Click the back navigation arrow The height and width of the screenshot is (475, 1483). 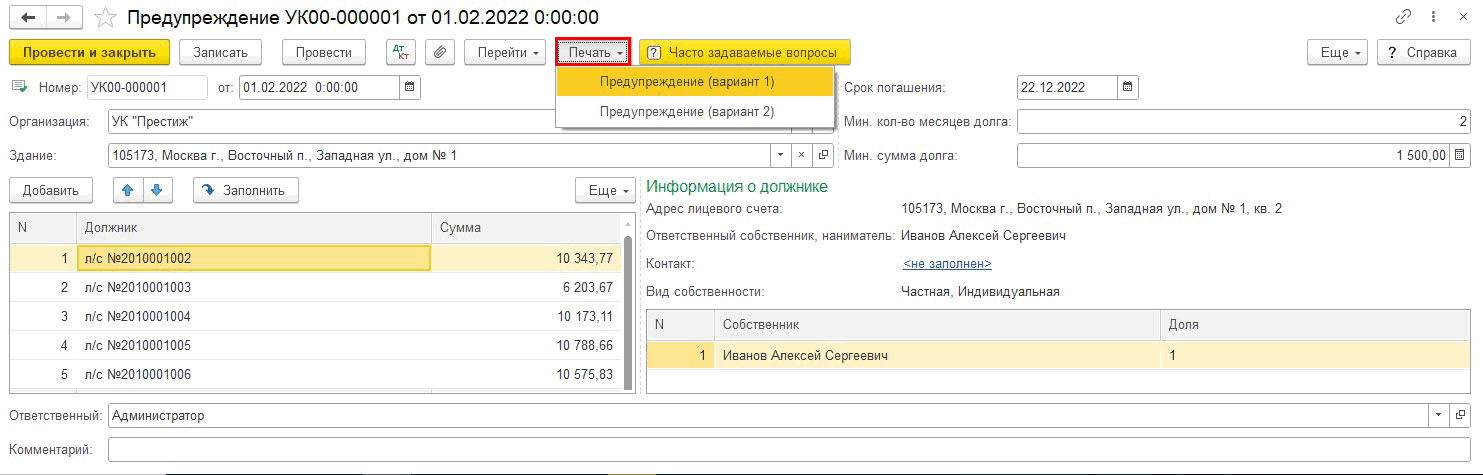click(x=28, y=17)
